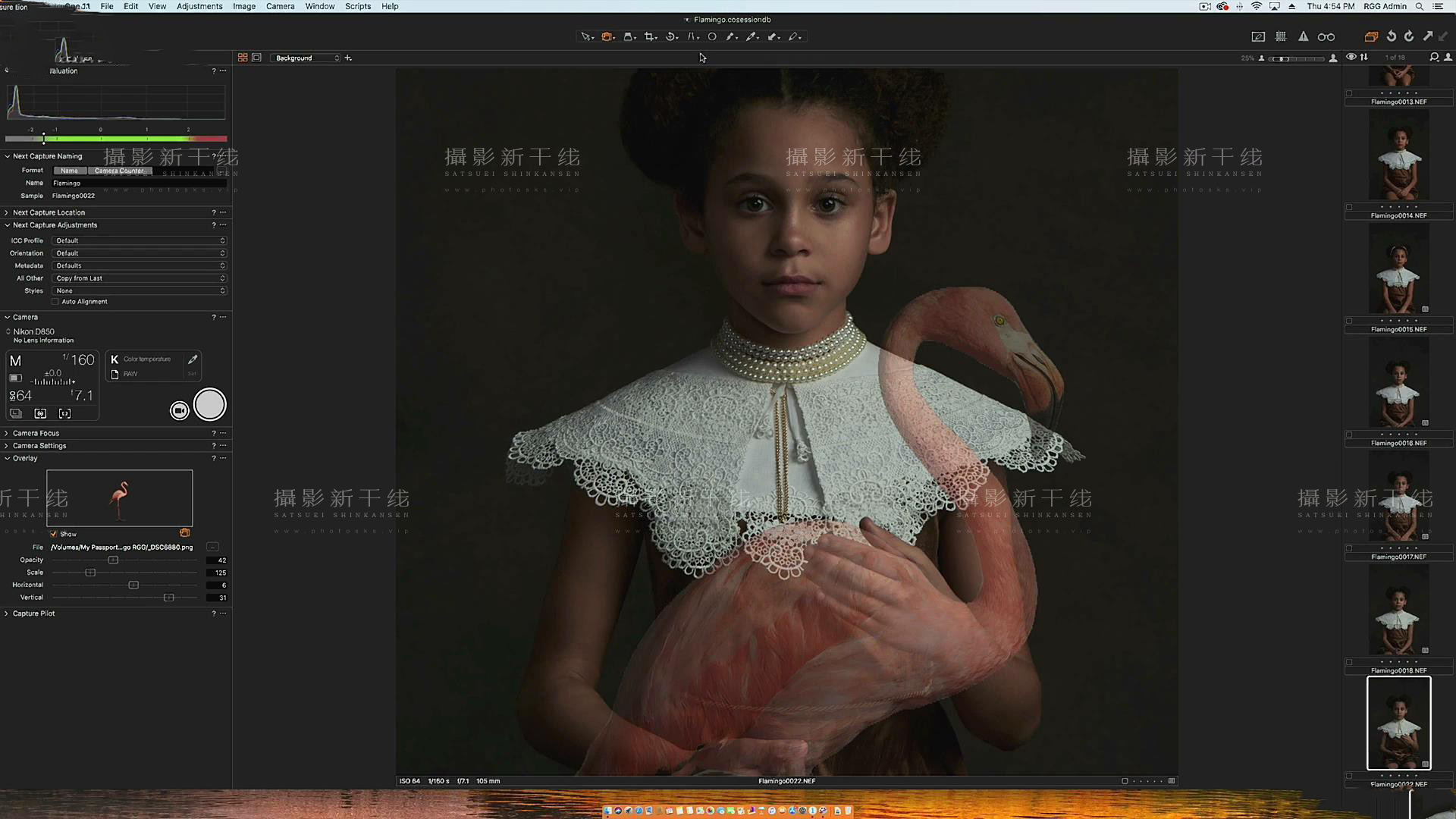Toggle the Proofing glasses icon
The height and width of the screenshot is (819, 1456).
pos(1326,36)
